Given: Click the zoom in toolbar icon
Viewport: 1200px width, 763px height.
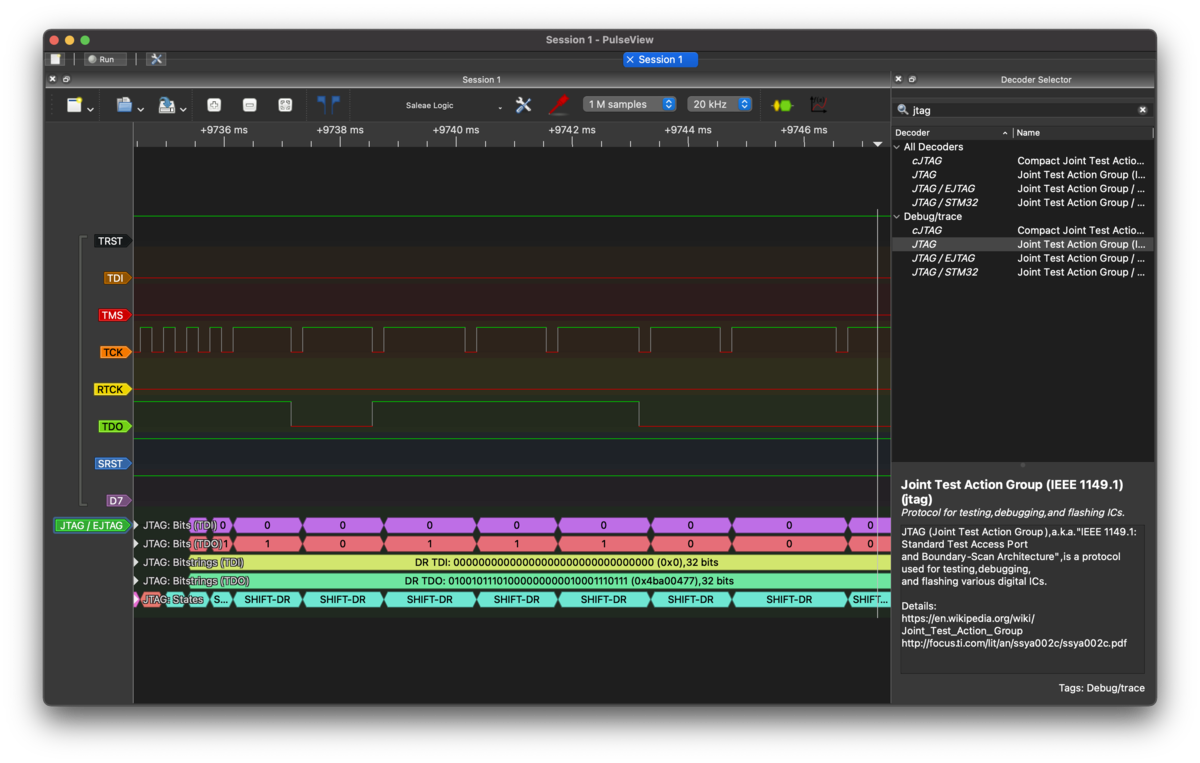Looking at the screenshot, I should click(x=214, y=105).
